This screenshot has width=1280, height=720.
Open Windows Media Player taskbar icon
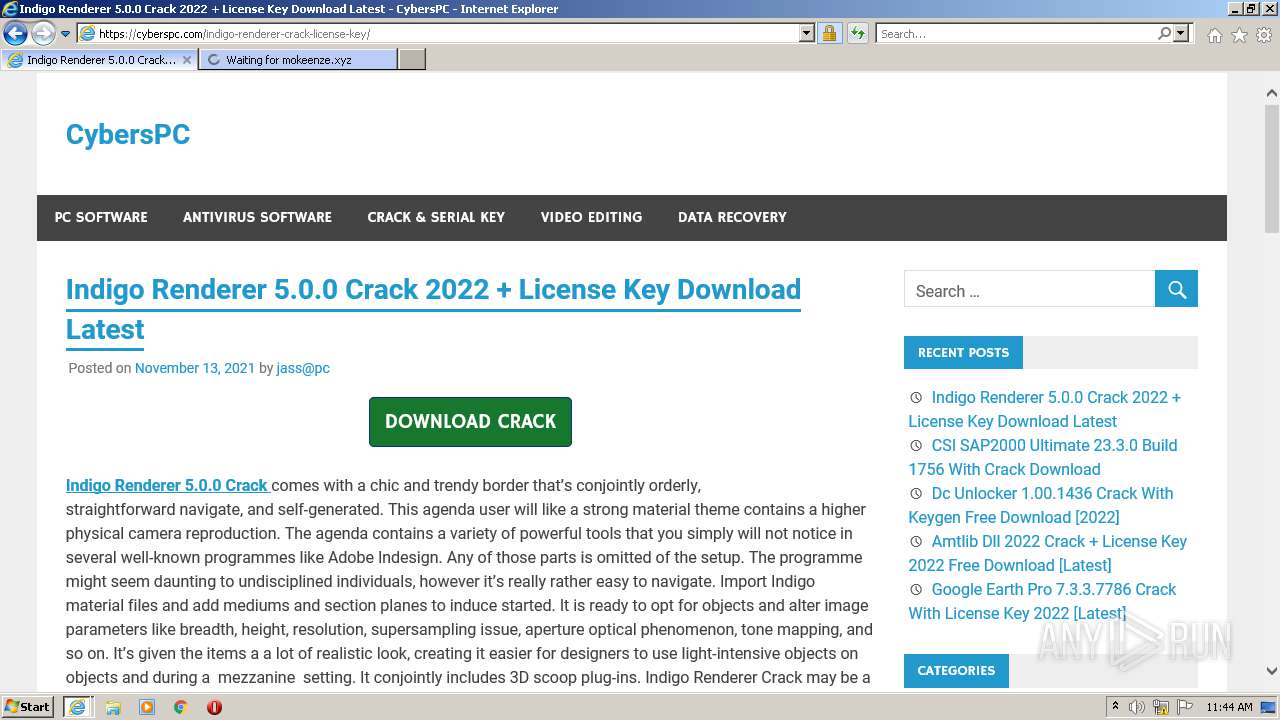point(147,707)
